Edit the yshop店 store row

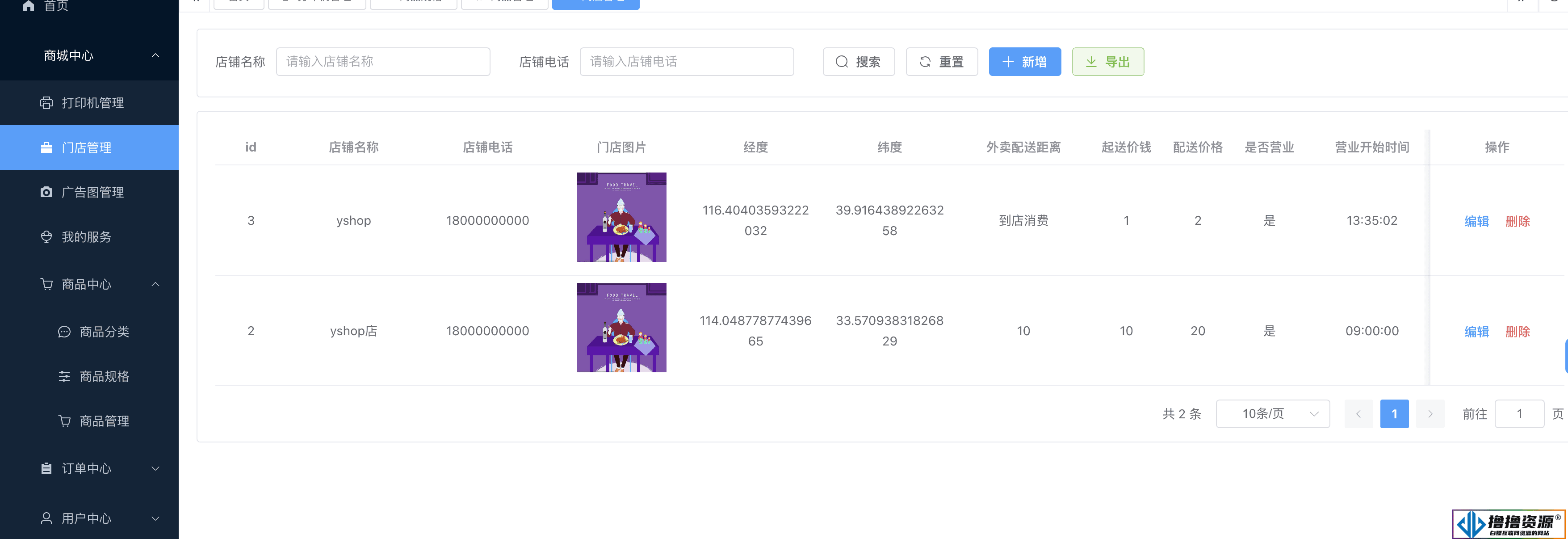pyautogui.click(x=1476, y=332)
